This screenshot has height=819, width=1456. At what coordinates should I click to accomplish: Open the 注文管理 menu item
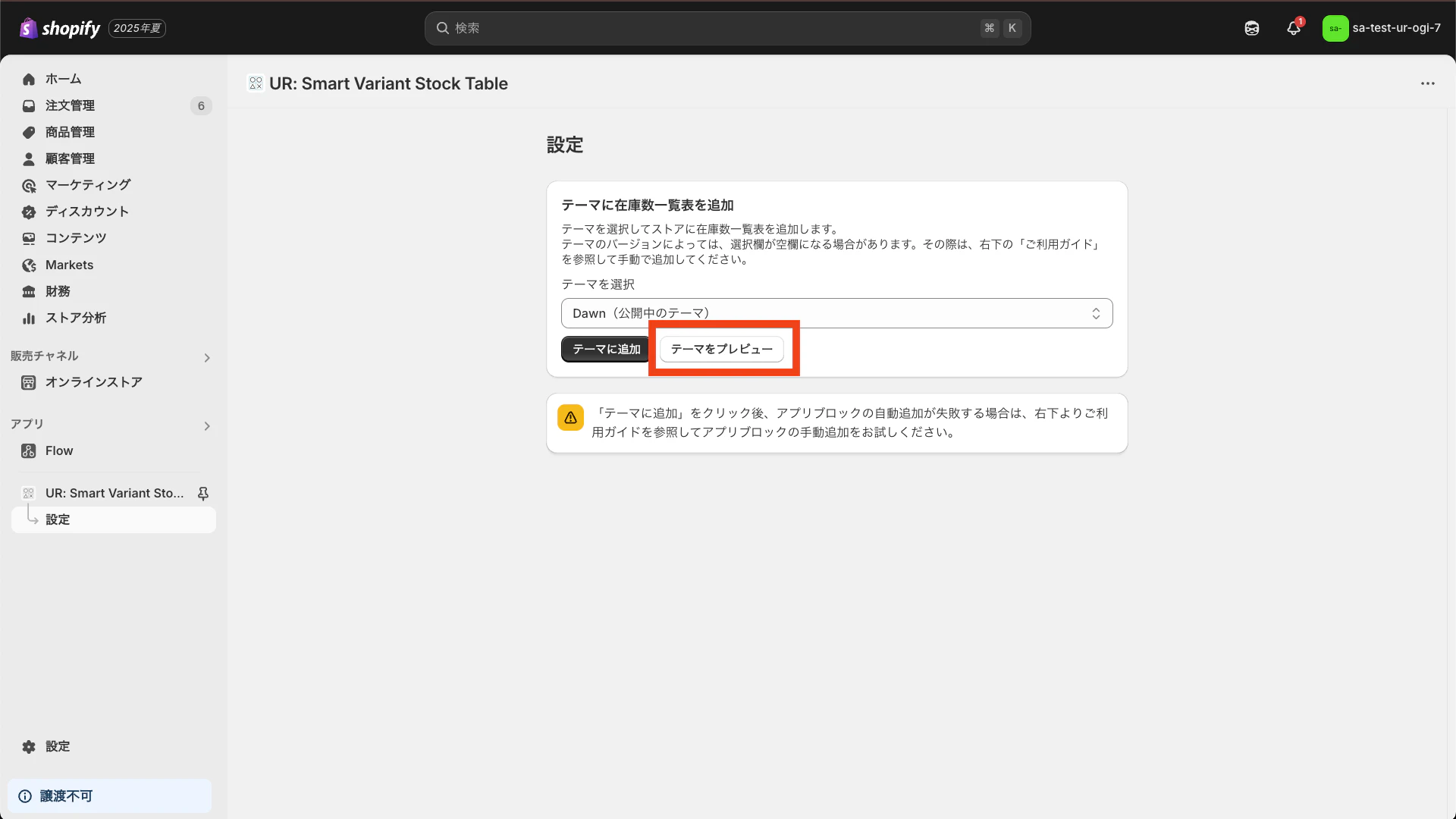click(x=114, y=105)
